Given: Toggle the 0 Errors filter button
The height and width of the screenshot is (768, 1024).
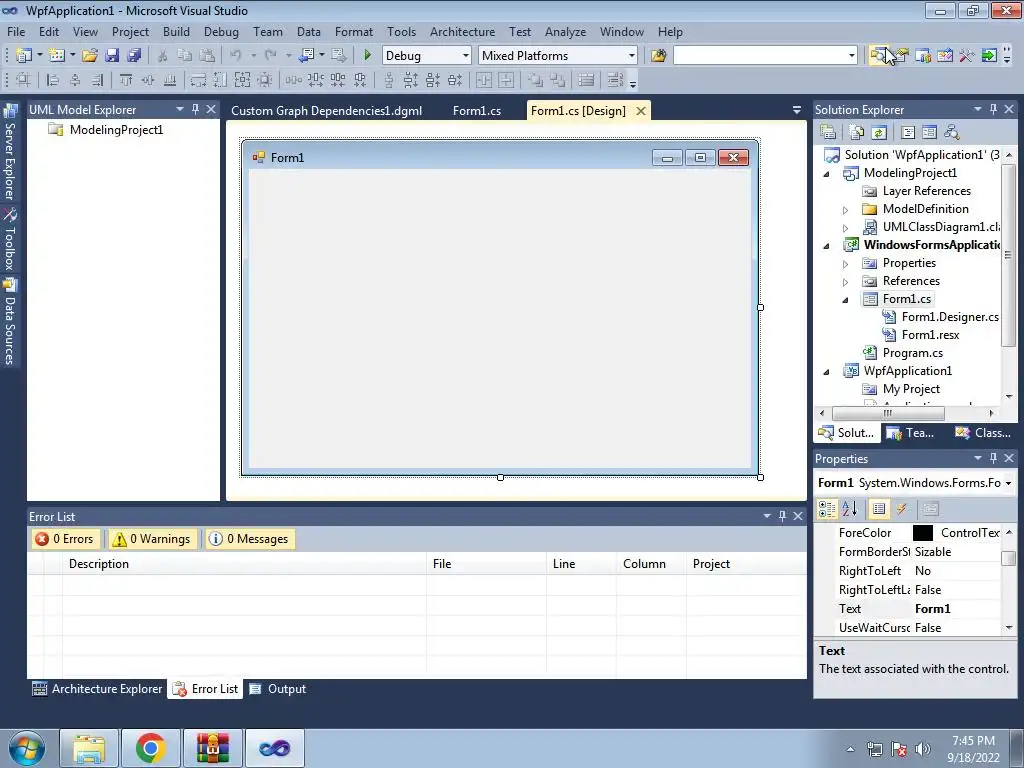Looking at the screenshot, I should [65, 539].
